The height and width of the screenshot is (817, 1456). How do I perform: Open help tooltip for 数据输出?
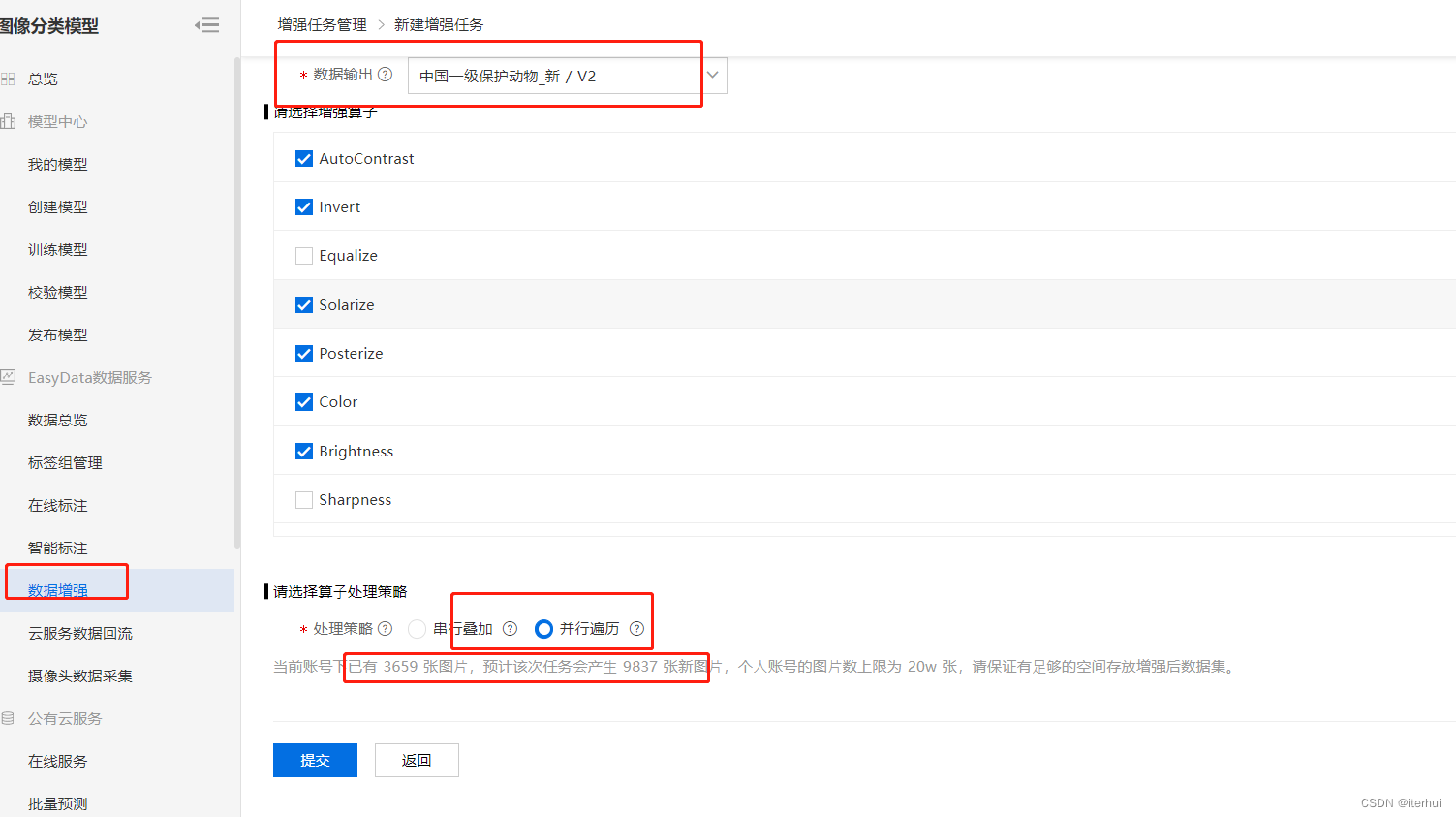385,75
